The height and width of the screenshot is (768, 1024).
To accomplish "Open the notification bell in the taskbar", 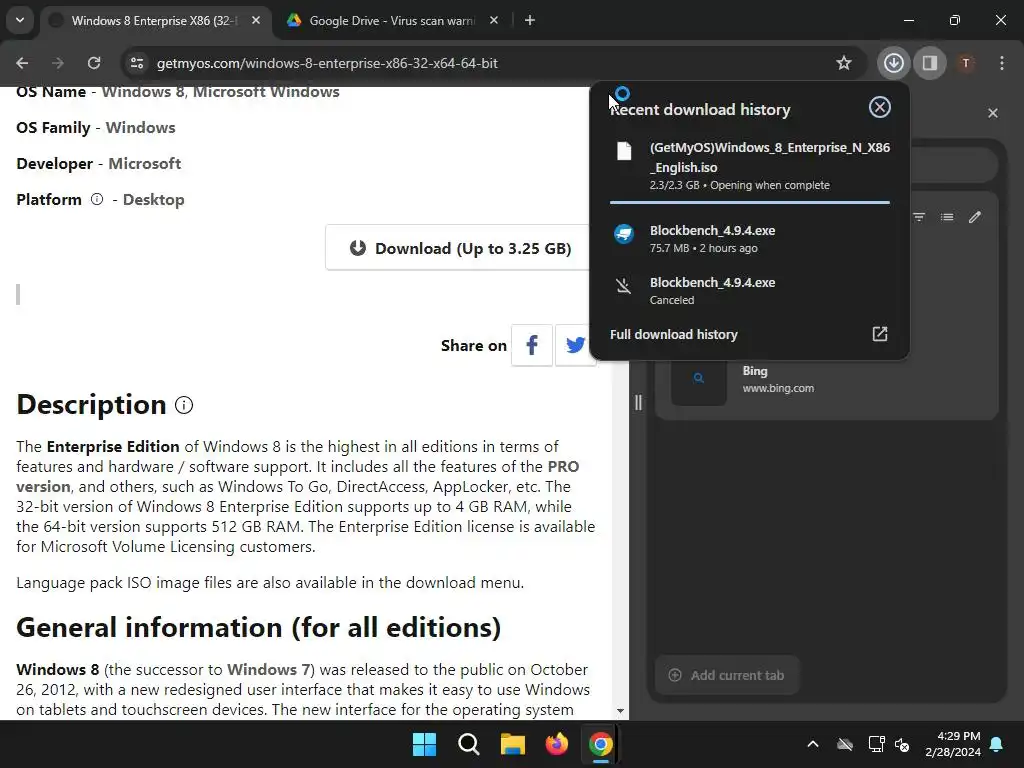I will point(997,744).
